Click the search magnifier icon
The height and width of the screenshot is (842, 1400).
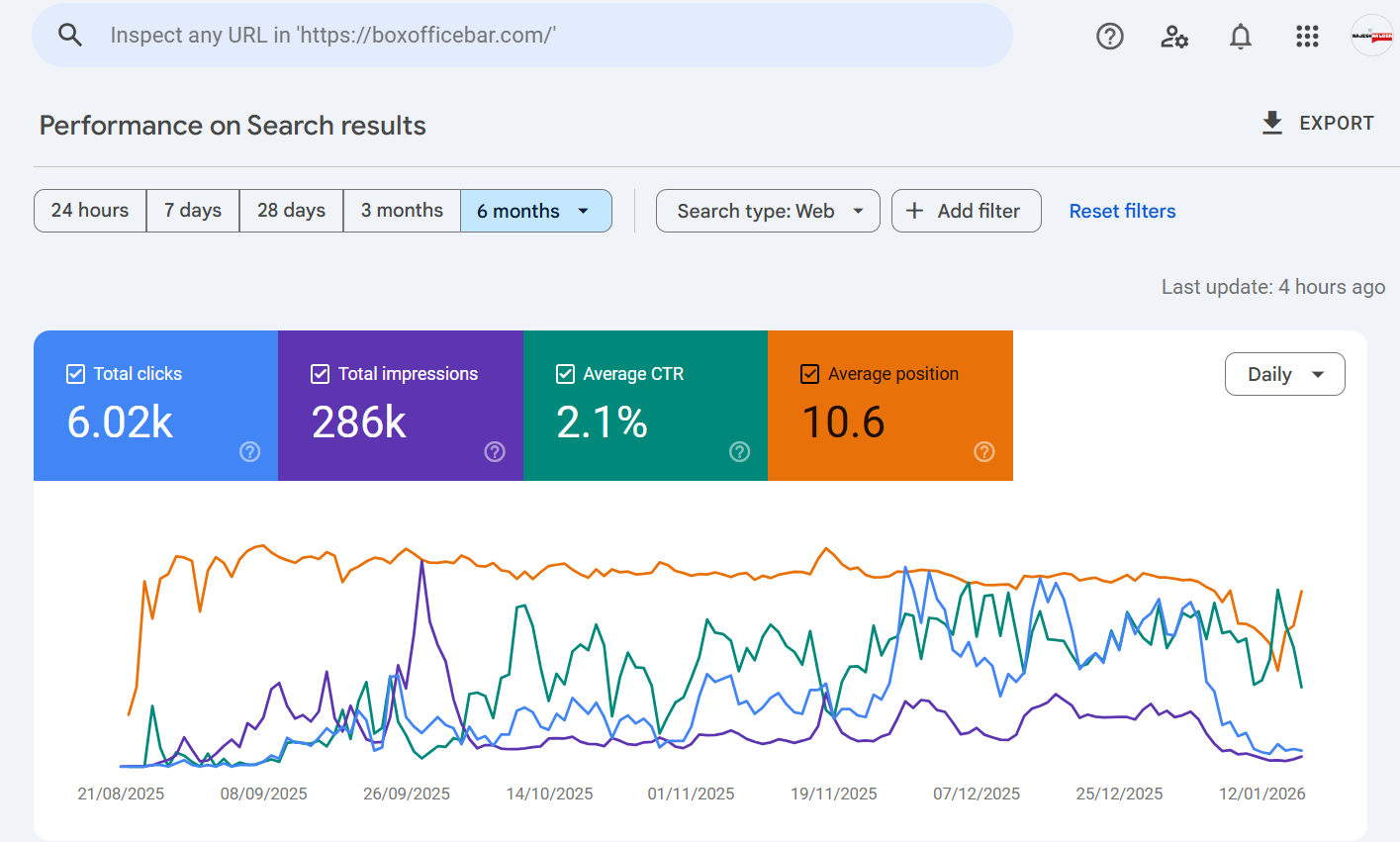[69, 36]
